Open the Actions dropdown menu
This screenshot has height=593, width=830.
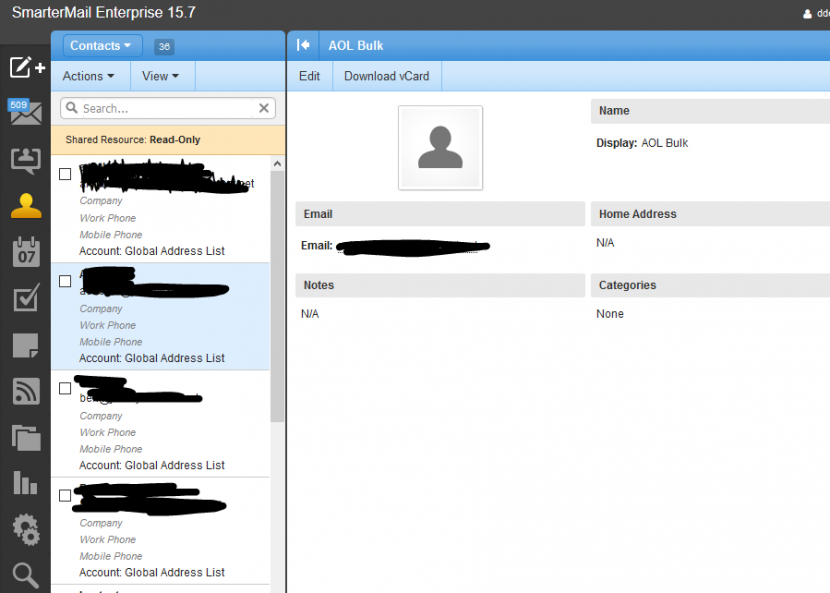tap(88, 75)
